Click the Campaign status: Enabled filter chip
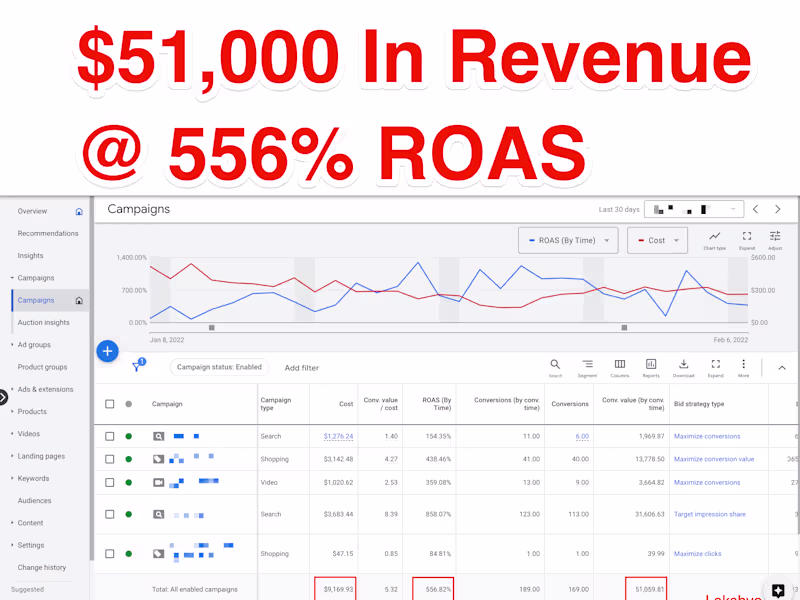This screenshot has width=800, height=600. point(219,367)
